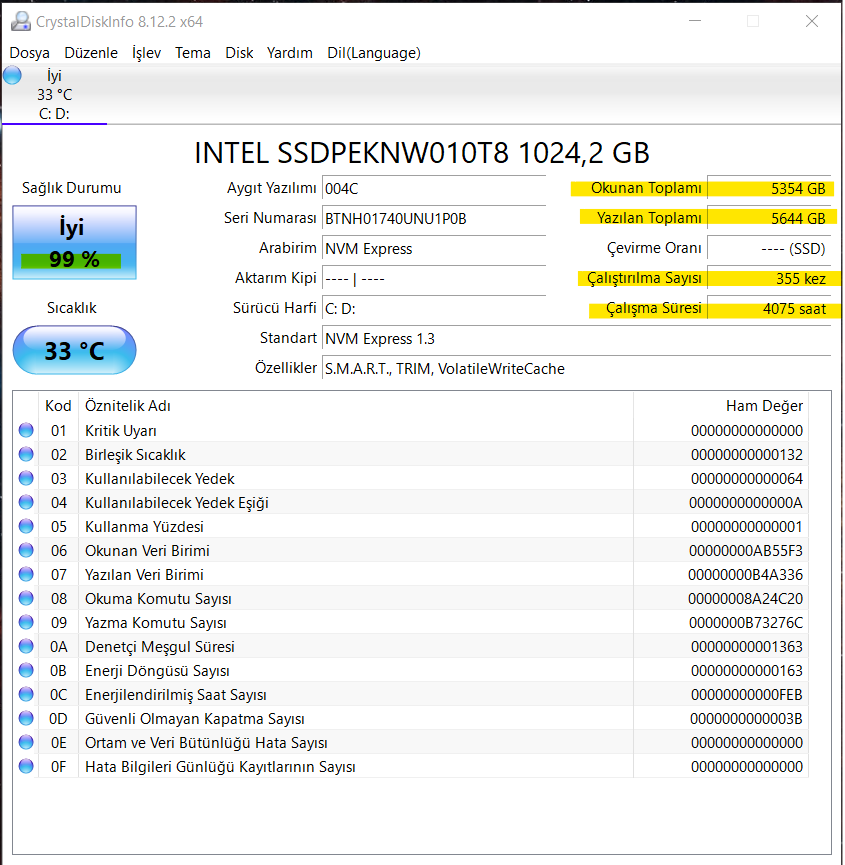Click the İyi 99 % health status button
The width and height of the screenshot is (845, 865).
tap(74, 243)
